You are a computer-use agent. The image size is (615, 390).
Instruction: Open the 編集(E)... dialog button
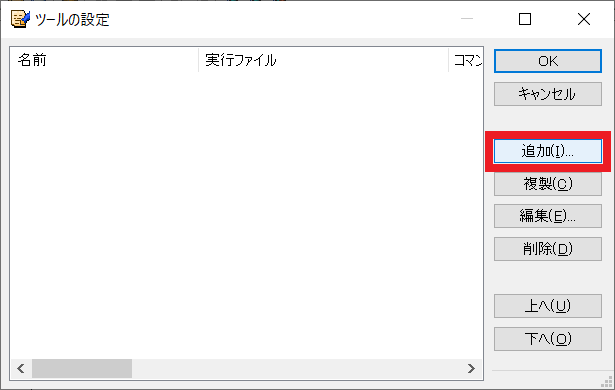[x=548, y=216]
